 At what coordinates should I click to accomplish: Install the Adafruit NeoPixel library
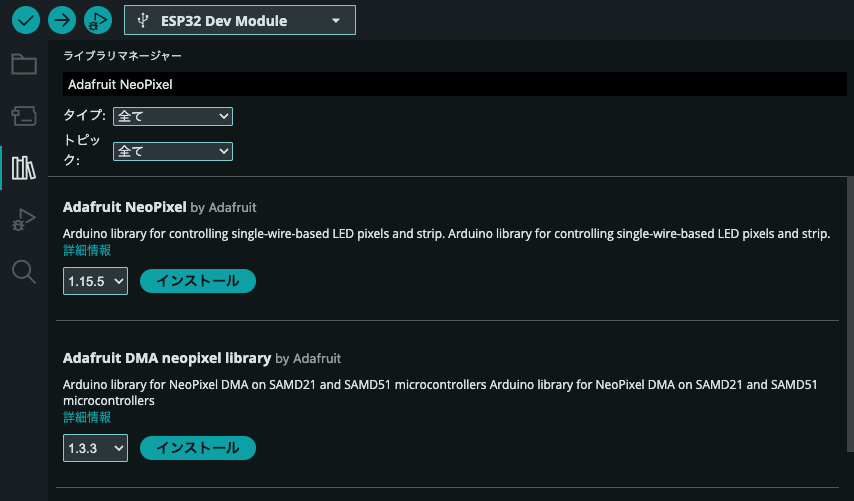click(198, 281)
